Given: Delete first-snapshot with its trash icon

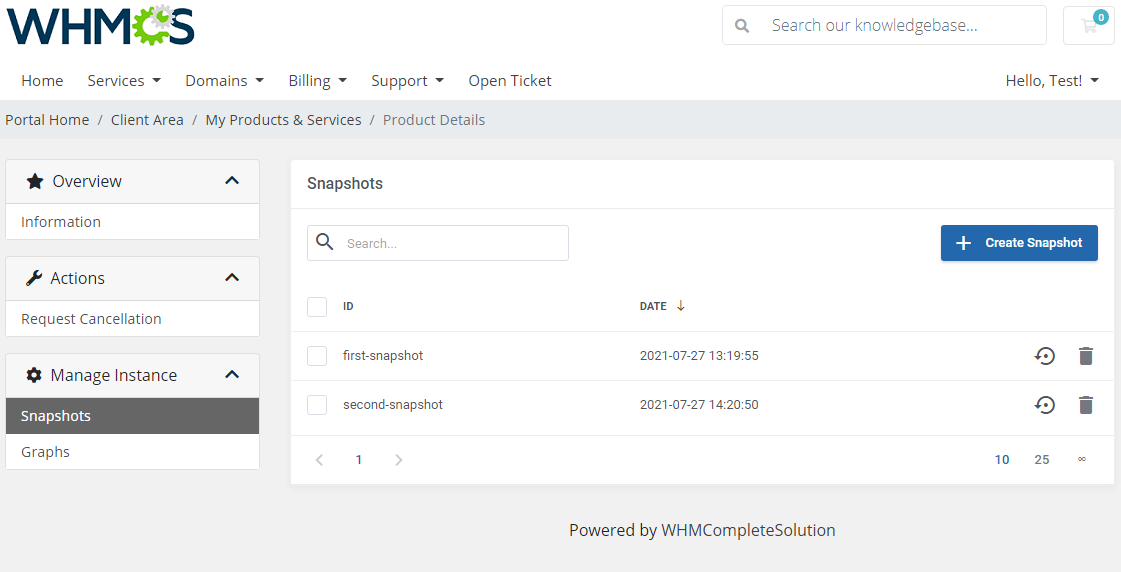Looking at the screenshot, I should click(x=1085, y=355).
